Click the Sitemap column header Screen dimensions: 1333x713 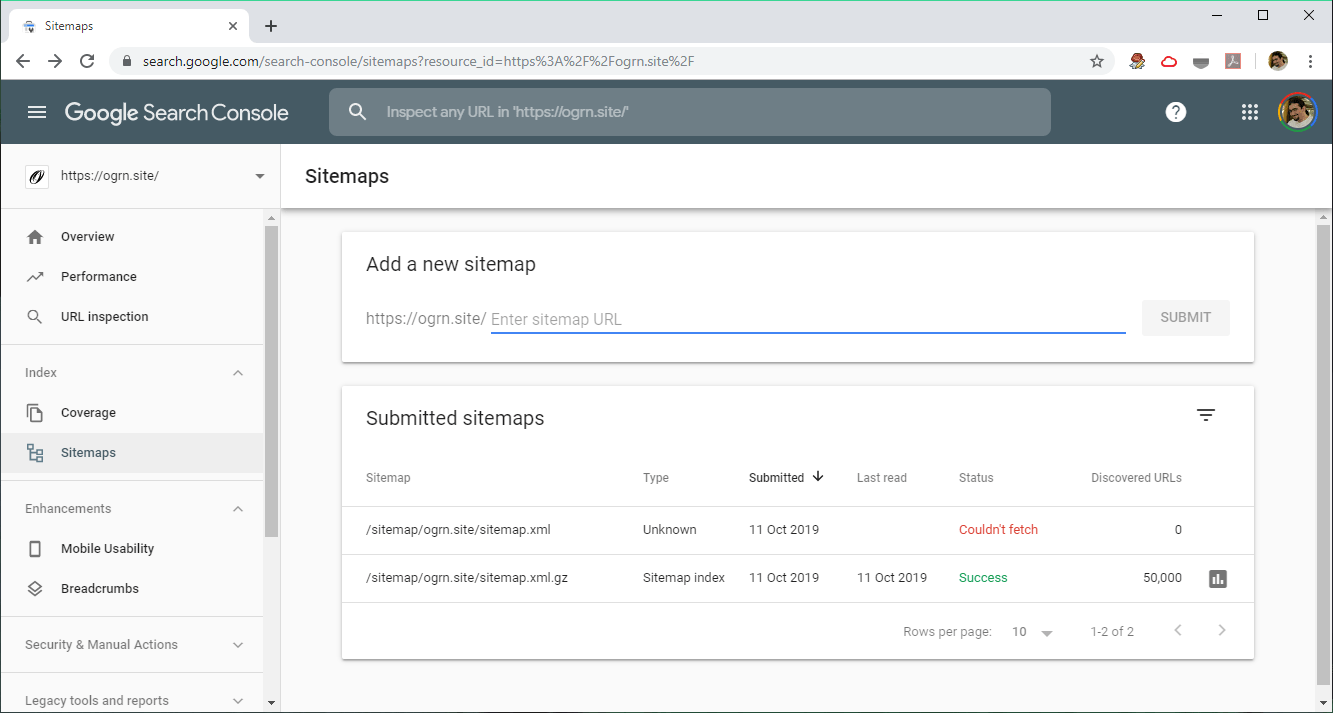(388, 478)
